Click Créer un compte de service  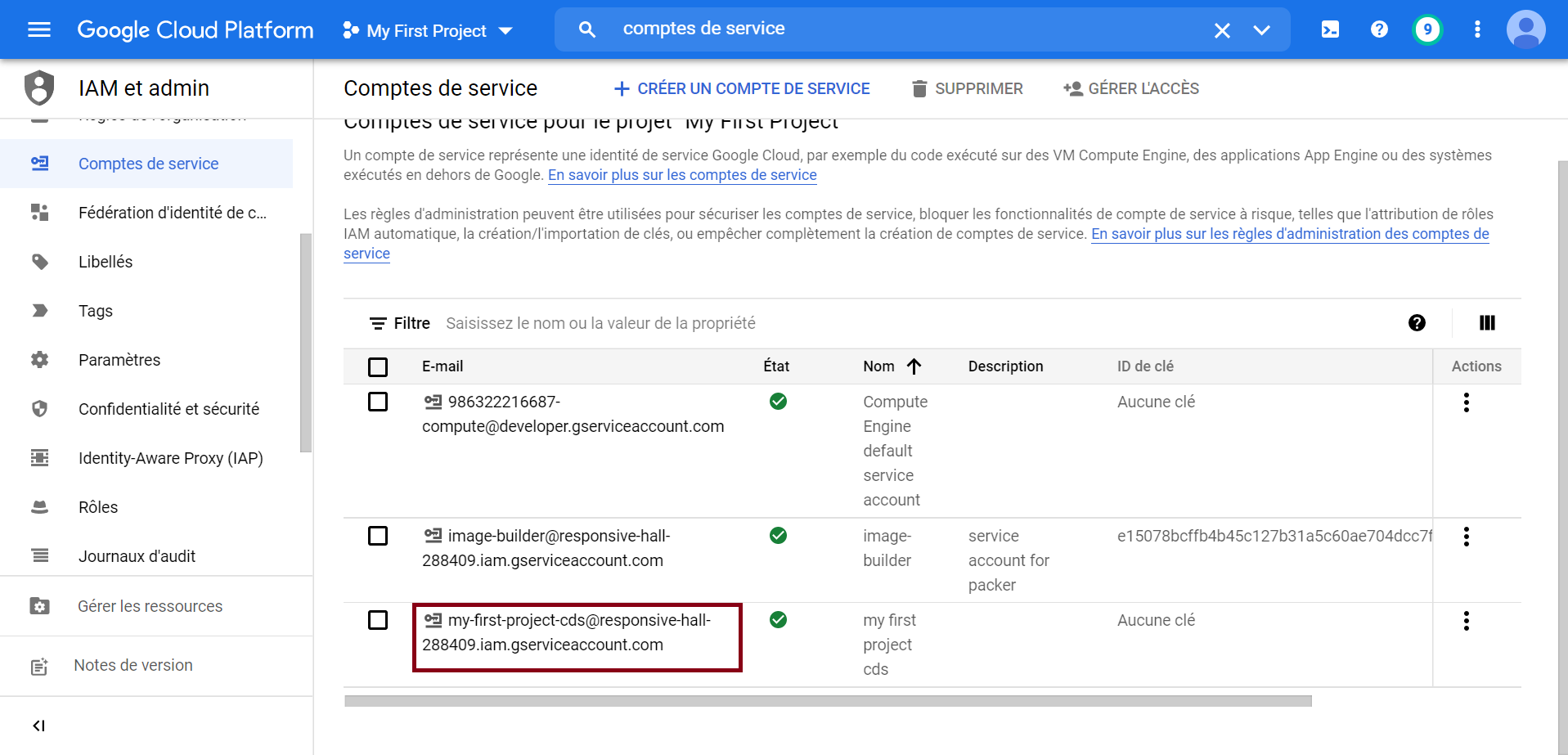click(742, 88)
